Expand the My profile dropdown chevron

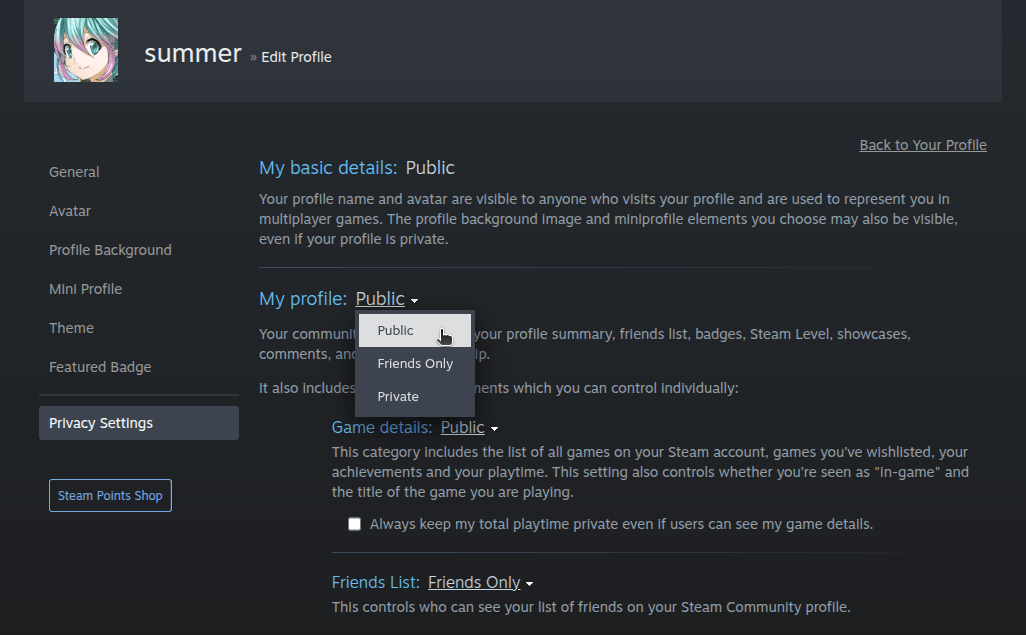pyautogui.click(x=415, y=299)
